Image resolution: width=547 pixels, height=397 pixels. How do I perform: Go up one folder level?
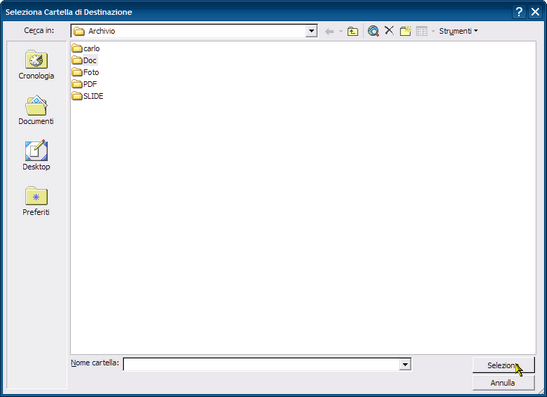(x=353, y=31)
